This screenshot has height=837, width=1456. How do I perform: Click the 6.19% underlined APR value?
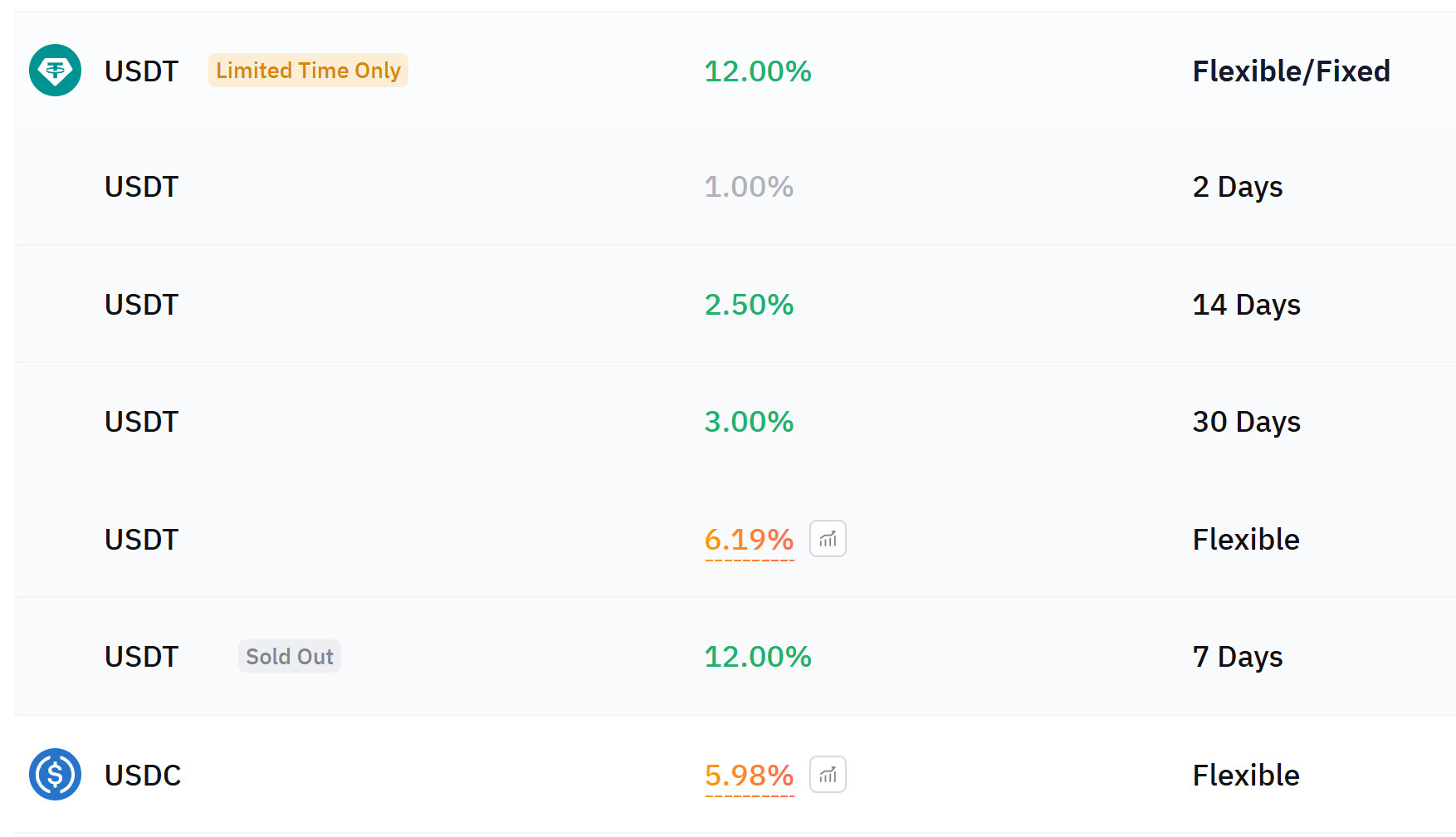tap(749, 540)
